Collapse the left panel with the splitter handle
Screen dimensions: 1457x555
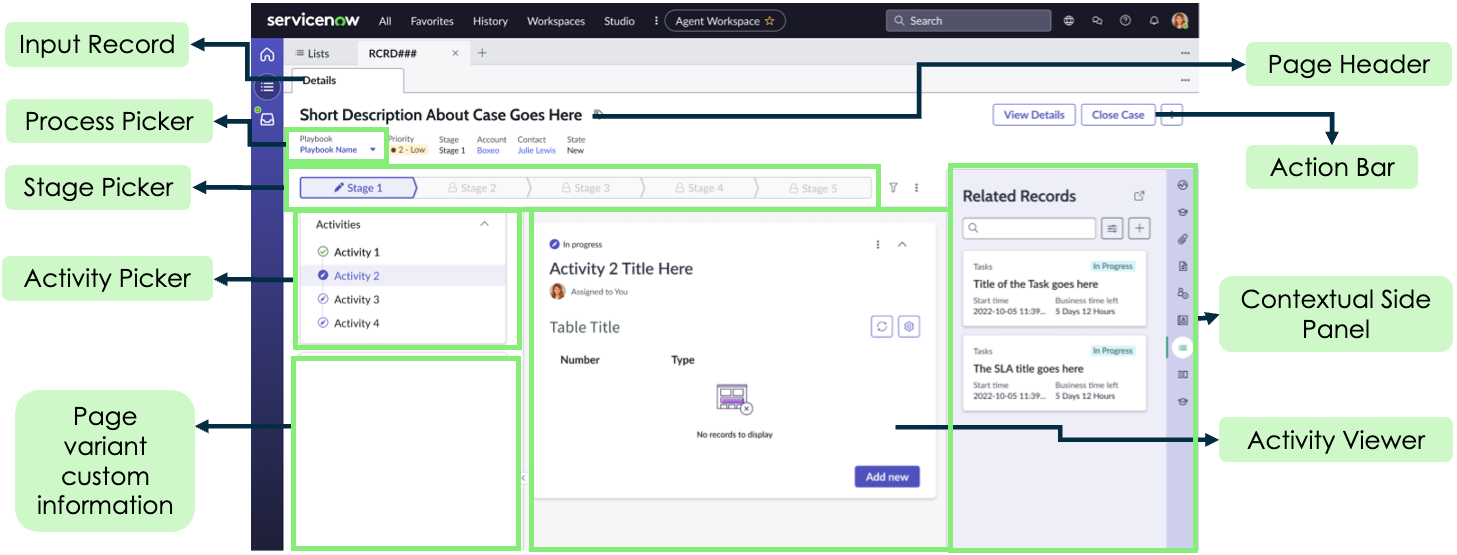523,478
